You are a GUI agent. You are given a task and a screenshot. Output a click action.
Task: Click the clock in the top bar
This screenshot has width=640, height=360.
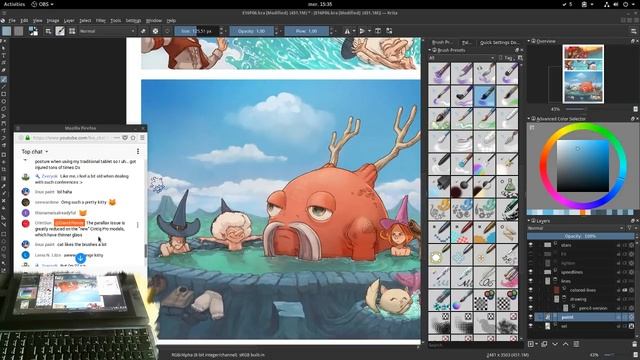point(320,4)
